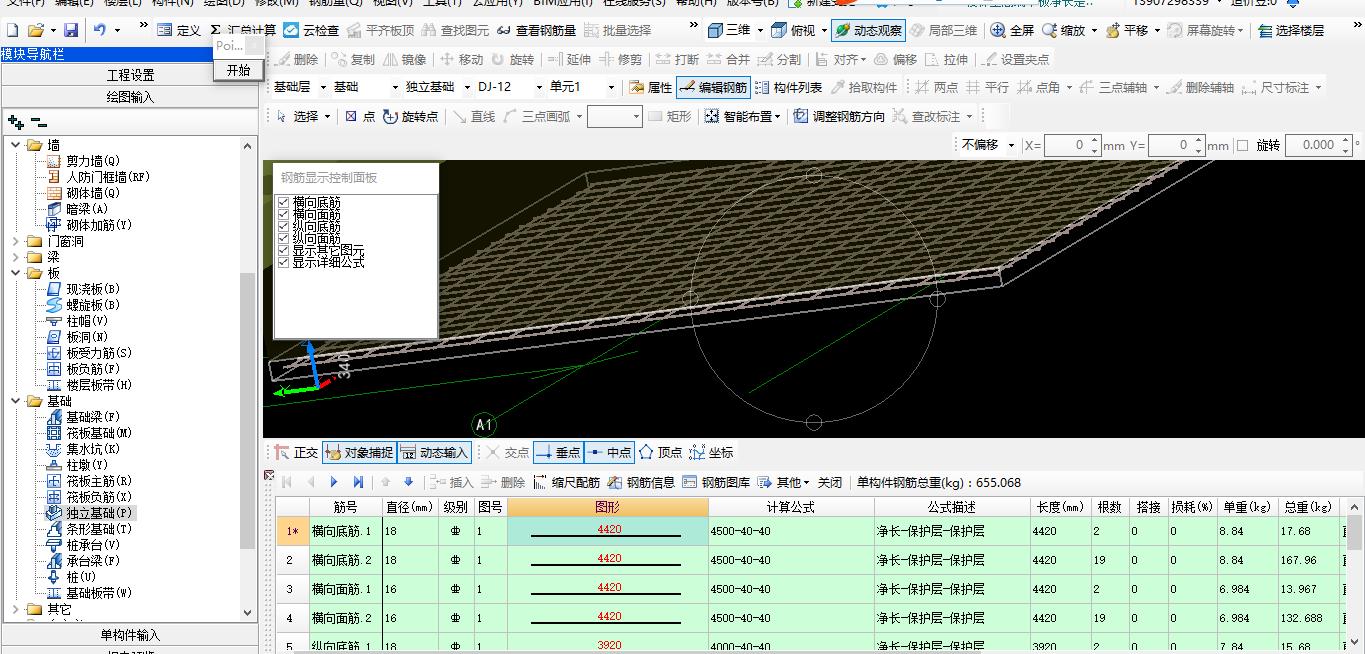
Task: Expand the 门窗洞 tree node
Action: [x=16, y=241]
